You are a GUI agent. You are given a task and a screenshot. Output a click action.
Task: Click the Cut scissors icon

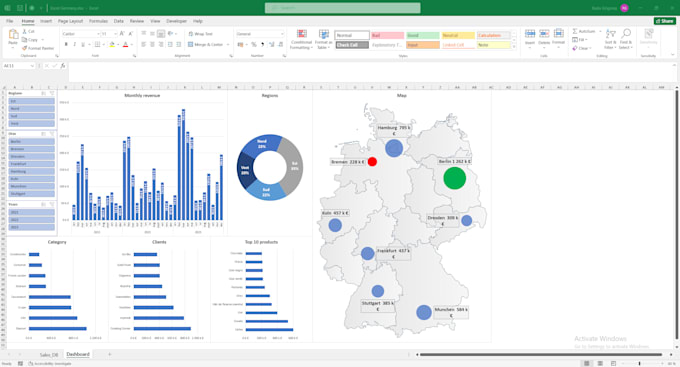coord(25,32)
